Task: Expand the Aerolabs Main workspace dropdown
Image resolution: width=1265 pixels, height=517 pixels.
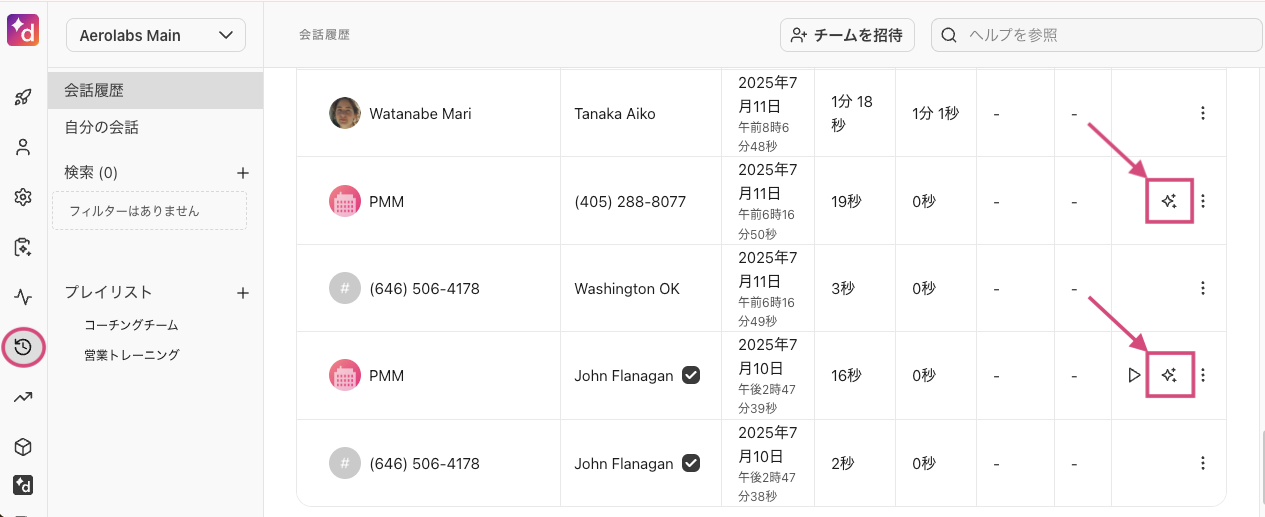Action: 156,35
